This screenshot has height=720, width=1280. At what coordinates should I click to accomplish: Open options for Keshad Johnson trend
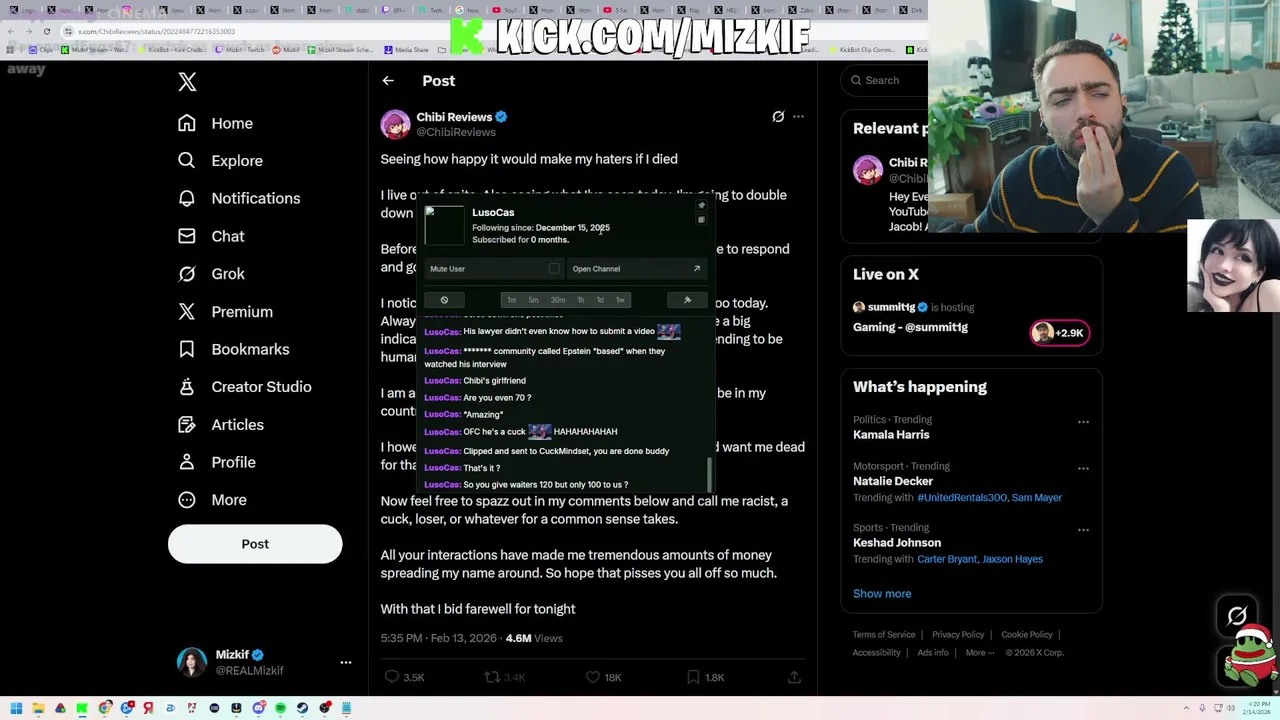click(x=1083, y=530)
